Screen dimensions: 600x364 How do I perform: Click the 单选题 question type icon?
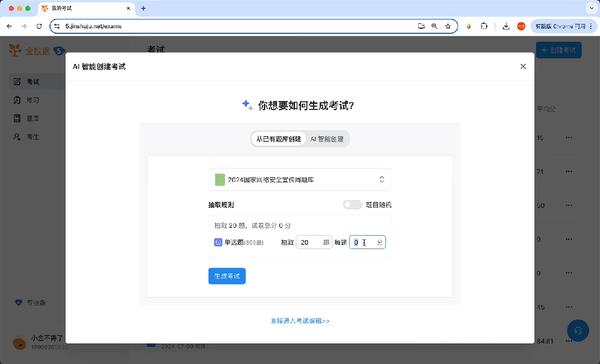[x=218, y=242]
